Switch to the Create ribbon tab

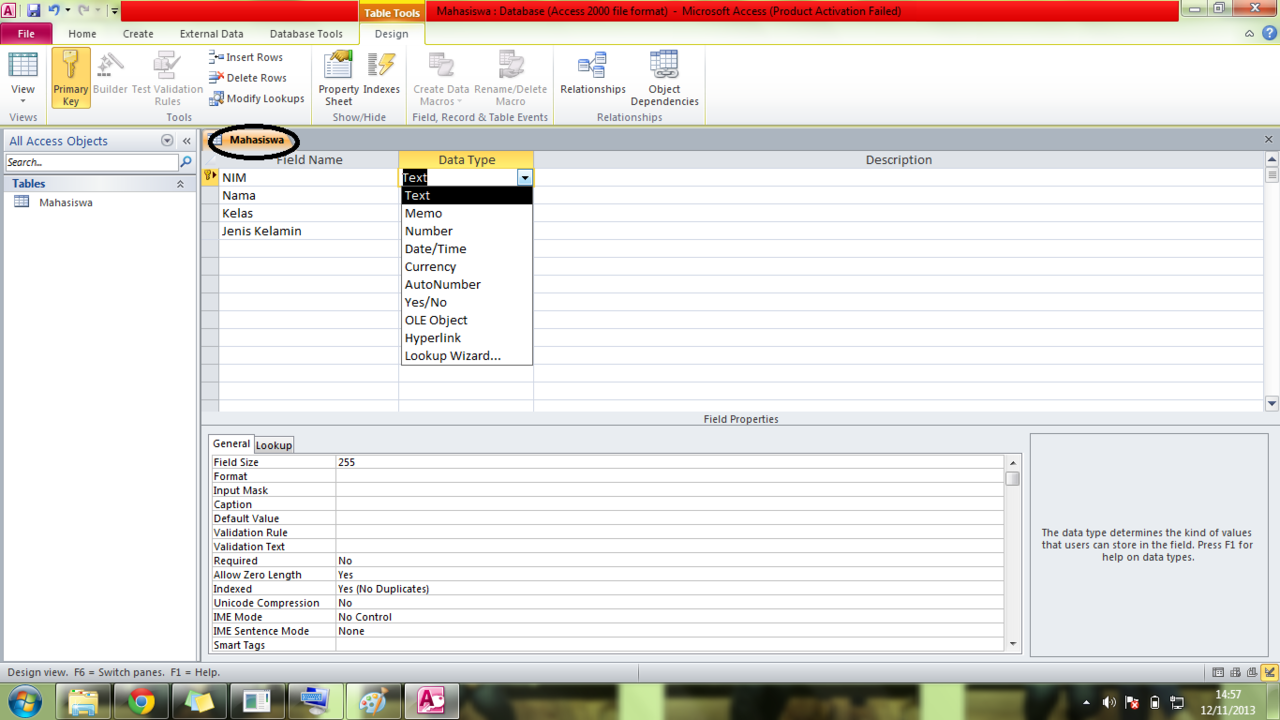138,33
